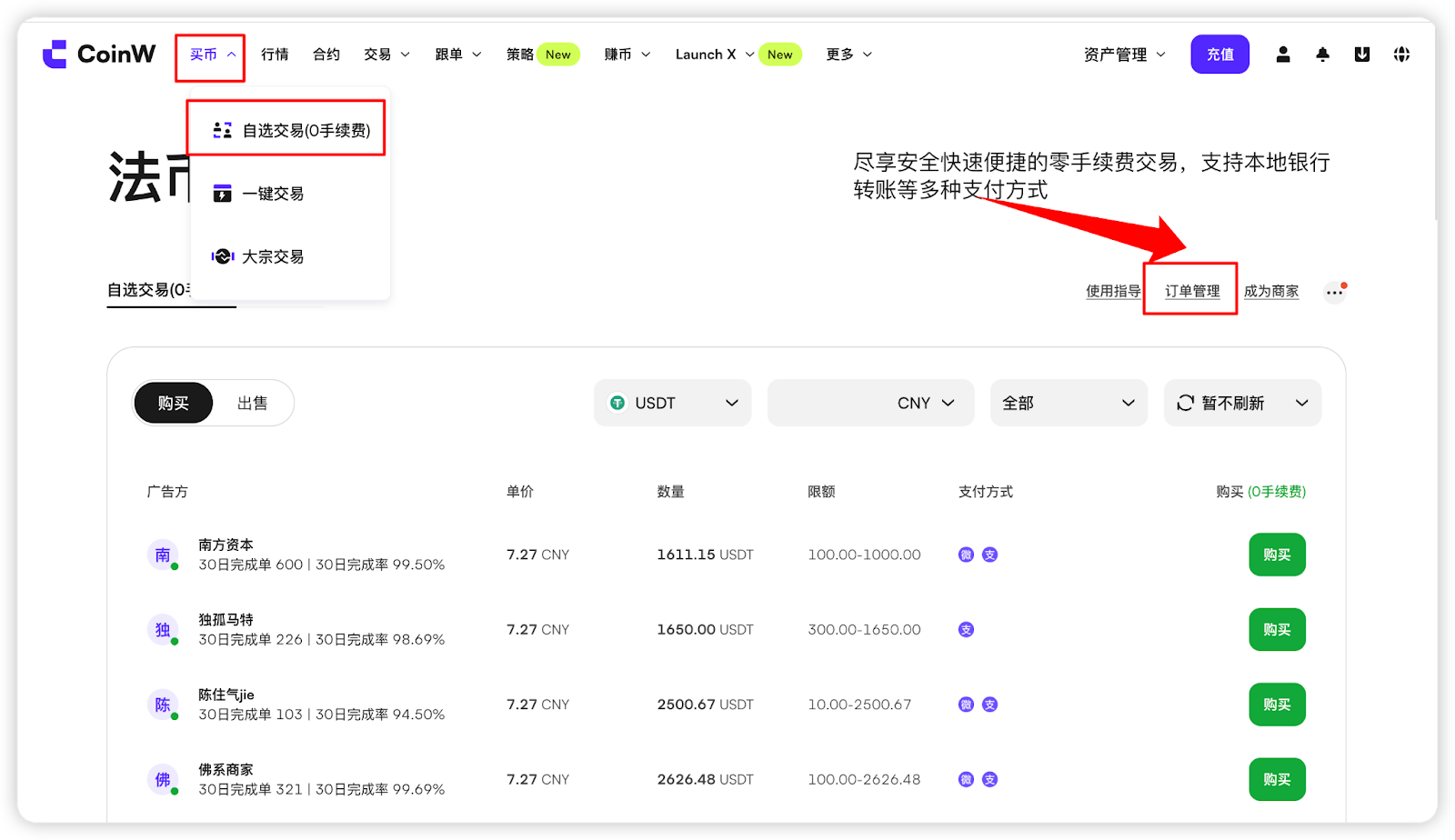Open the 暂不刷新 refresh interval dropdown

(x=1243, y=403)
